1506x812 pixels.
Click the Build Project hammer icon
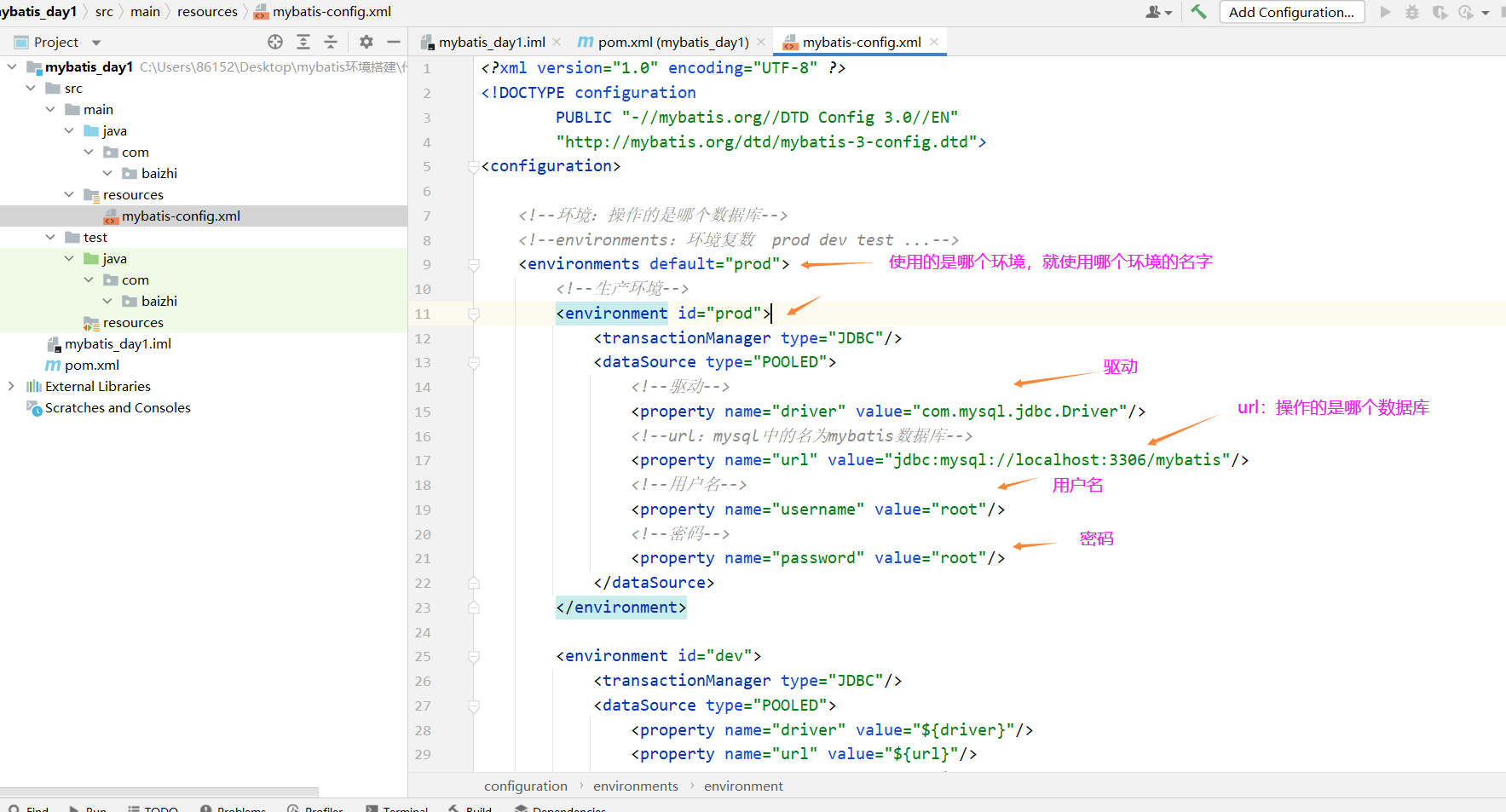coord(1198,12)
